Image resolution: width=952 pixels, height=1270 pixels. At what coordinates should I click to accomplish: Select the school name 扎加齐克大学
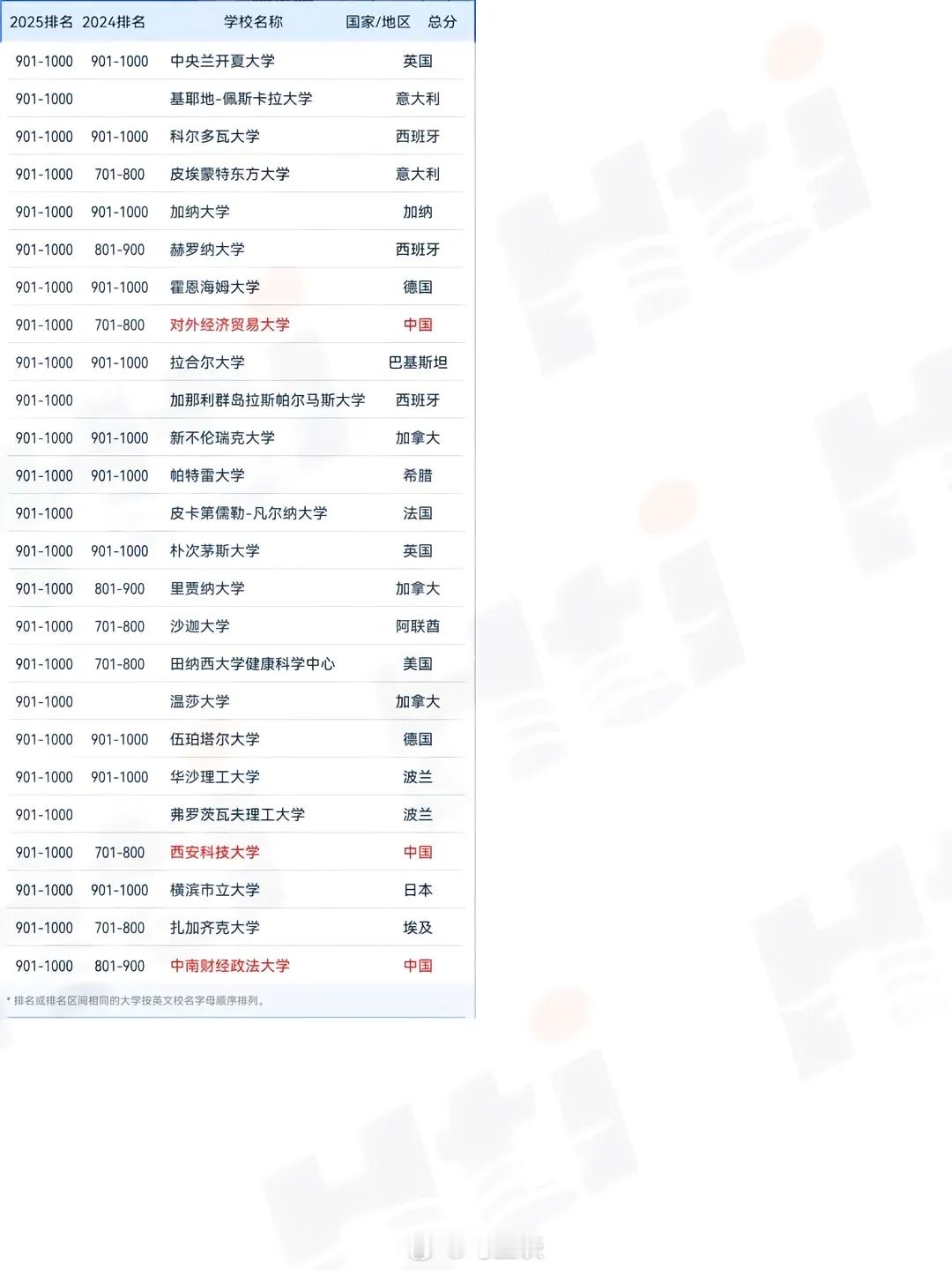pos(215,928)
